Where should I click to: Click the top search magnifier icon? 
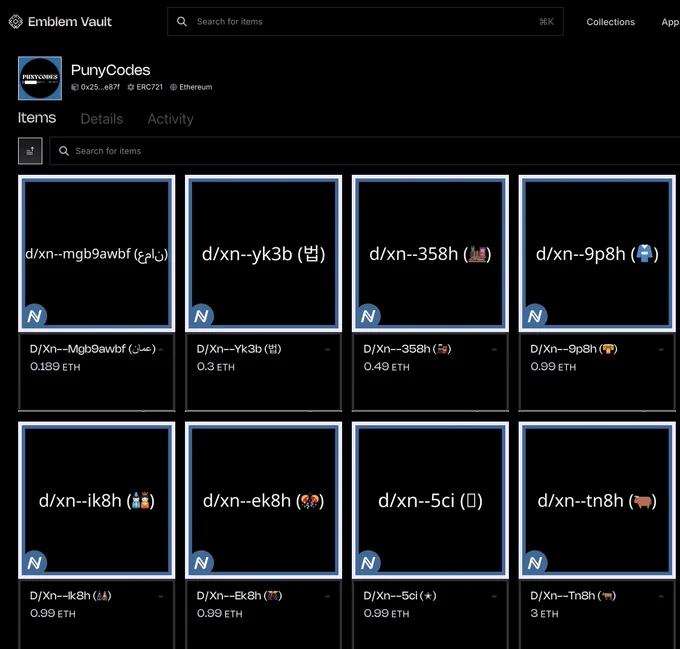pos(182,21)
